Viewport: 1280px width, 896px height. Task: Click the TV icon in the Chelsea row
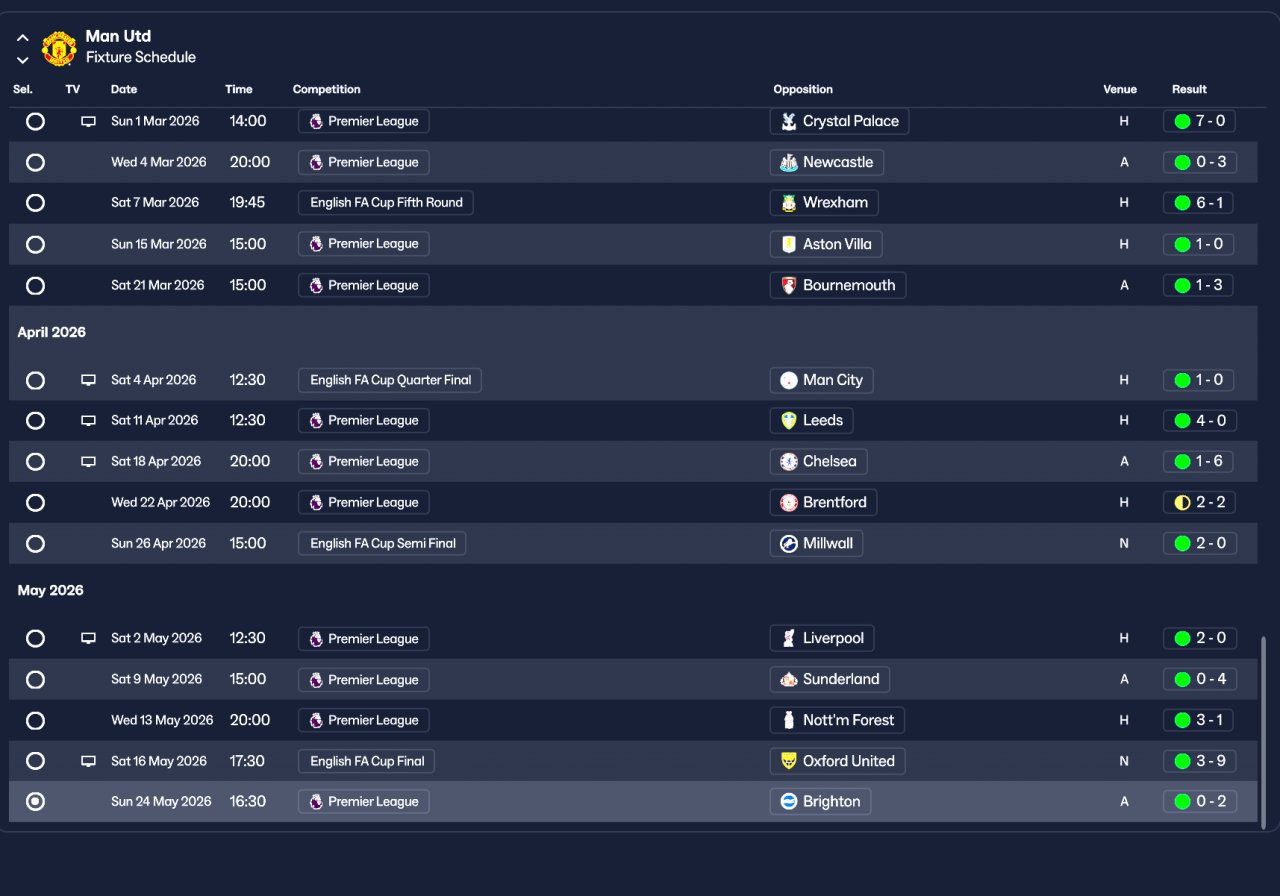[x=88, y=462]
